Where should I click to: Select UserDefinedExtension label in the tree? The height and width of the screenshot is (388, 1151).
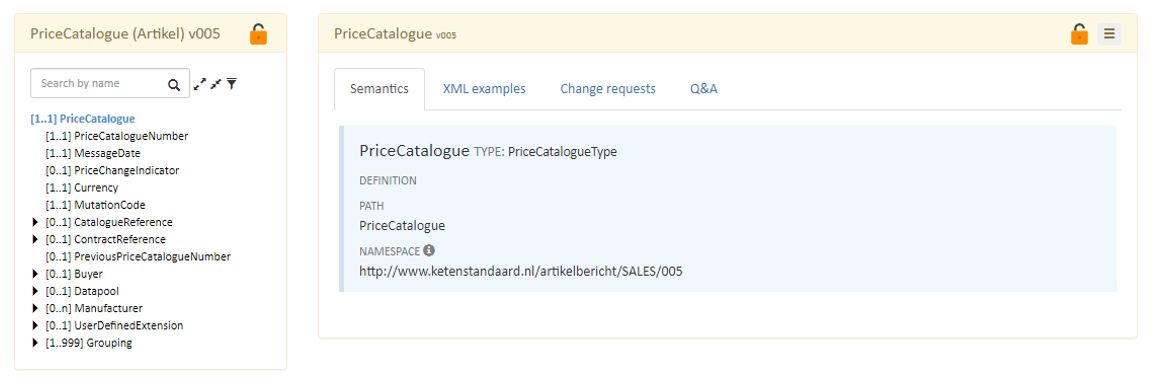coord(114,325)
